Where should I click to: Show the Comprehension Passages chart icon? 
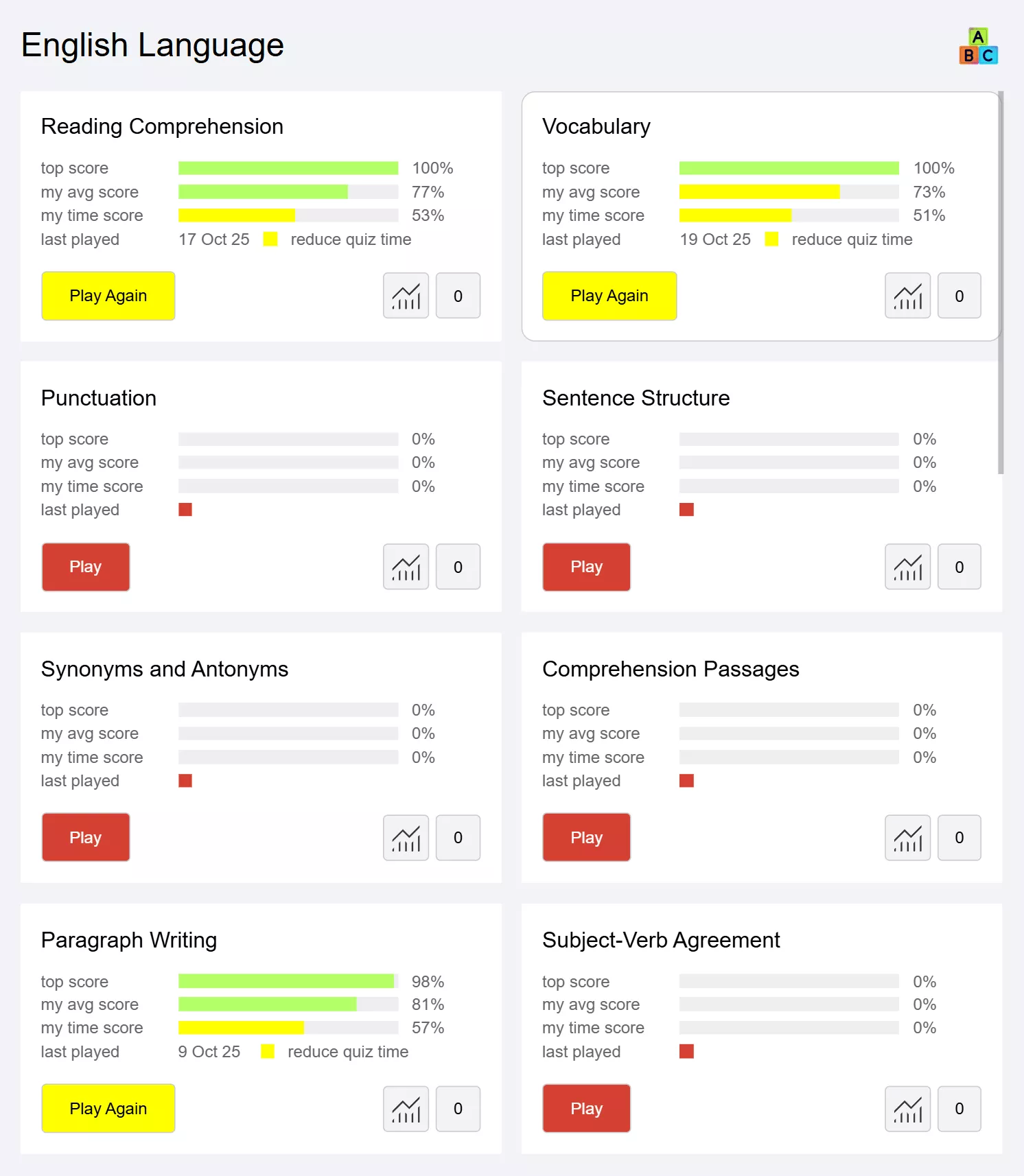click(x=907, y=838)
